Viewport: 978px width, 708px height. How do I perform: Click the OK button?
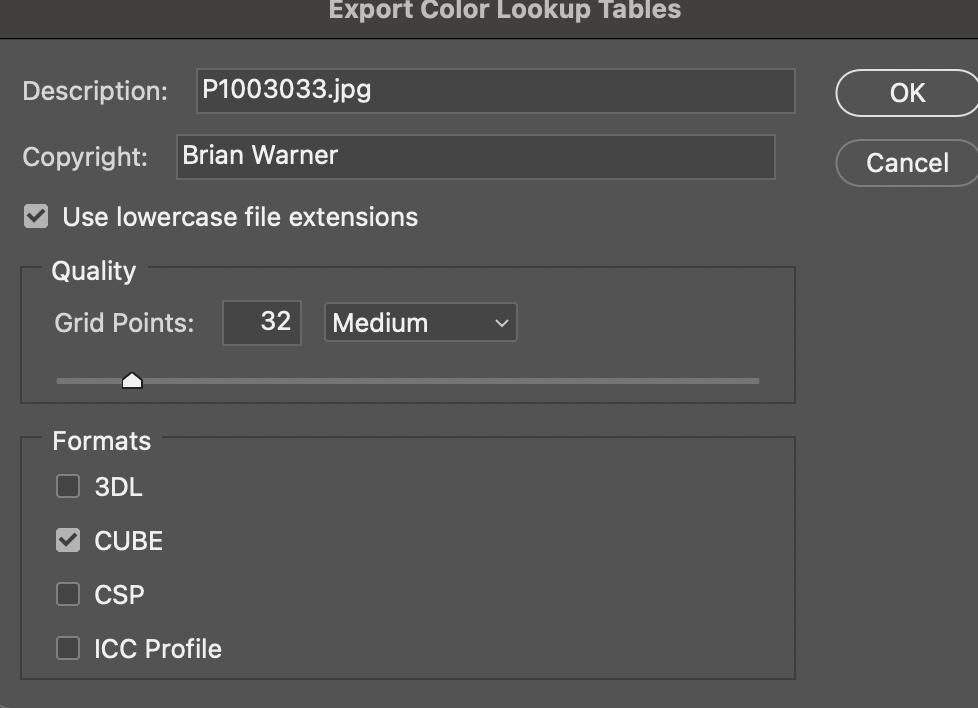906,93
